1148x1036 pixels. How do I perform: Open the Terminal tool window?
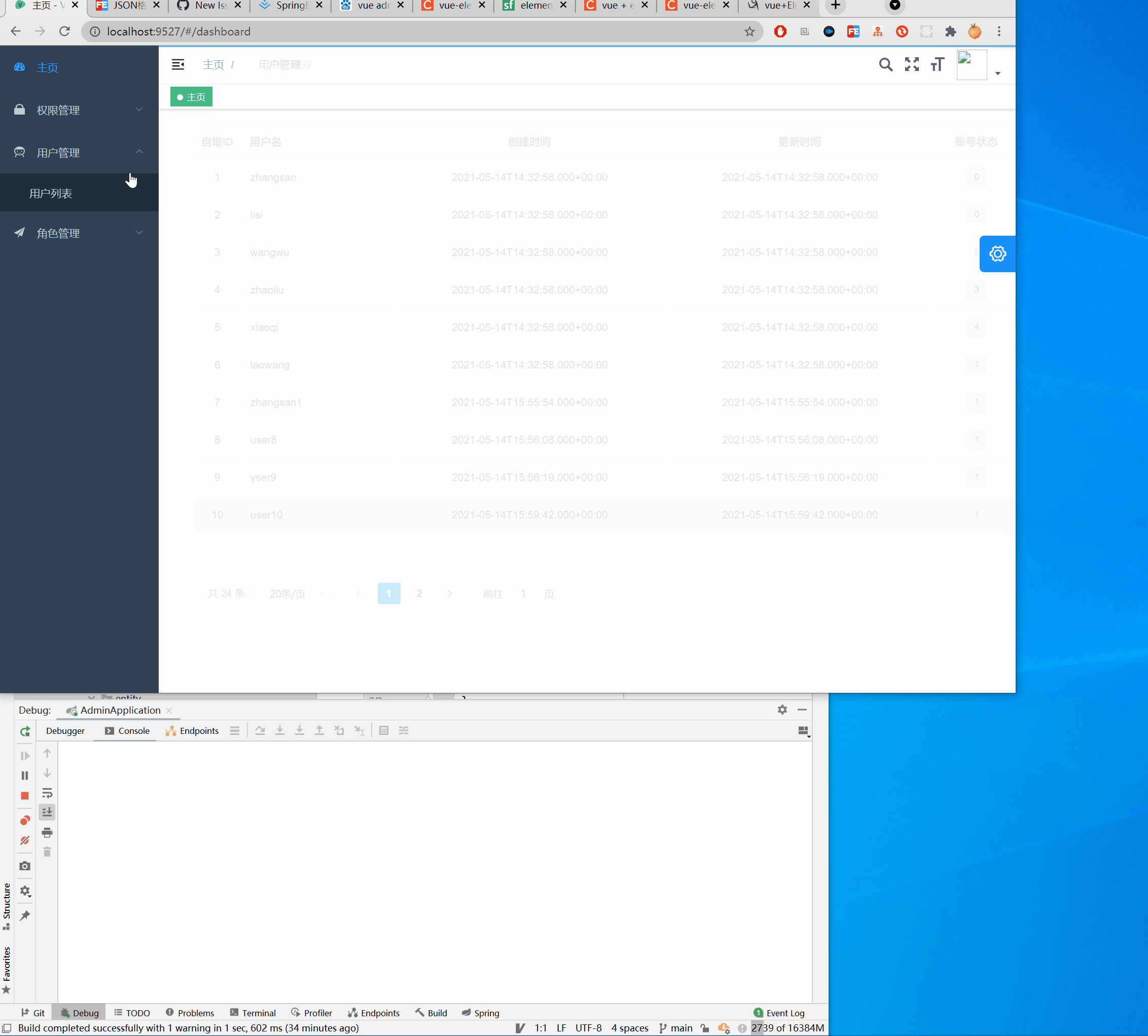[253, 1013]
